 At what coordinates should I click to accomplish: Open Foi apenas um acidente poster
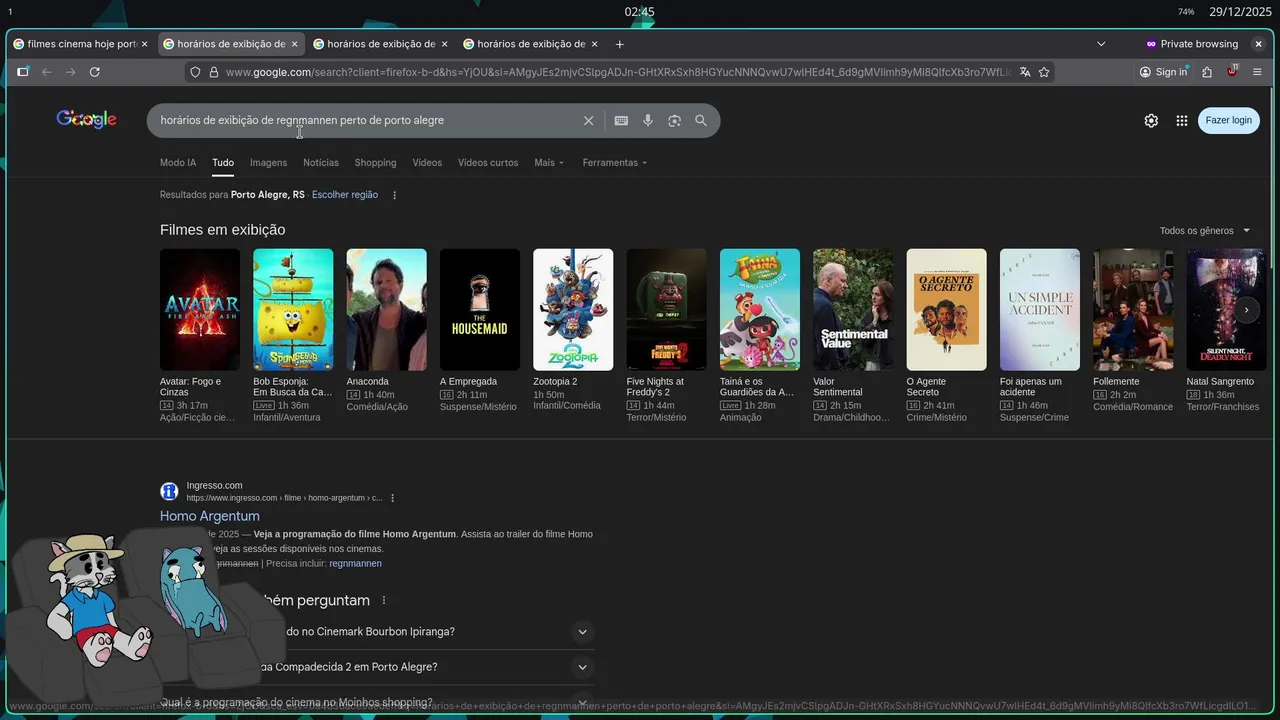(1040, 310)
